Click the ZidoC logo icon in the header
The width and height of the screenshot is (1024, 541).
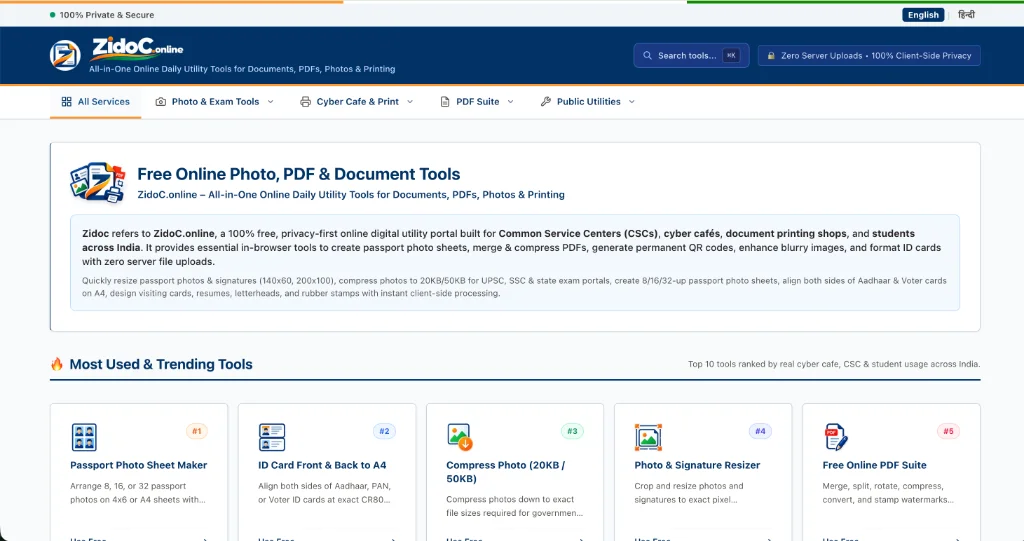coord(65,55)
